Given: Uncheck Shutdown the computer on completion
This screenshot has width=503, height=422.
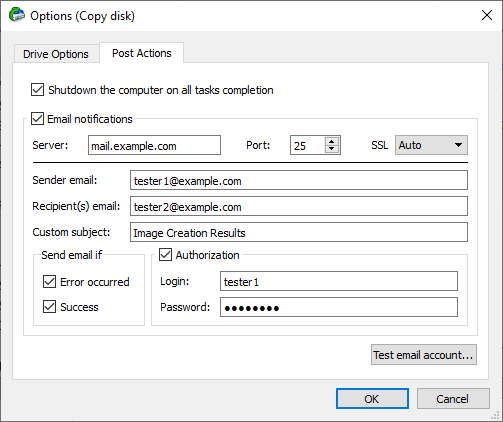Looking at the screenshot, I should [37, 90].
